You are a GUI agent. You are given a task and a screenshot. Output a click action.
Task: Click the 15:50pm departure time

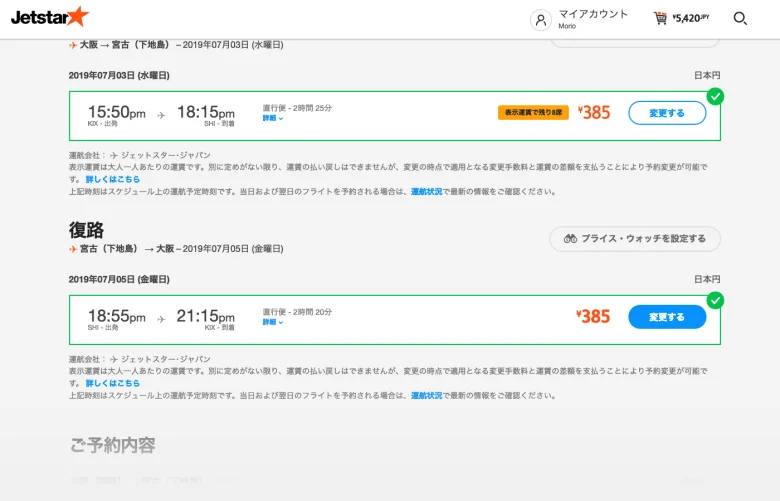pos(116,112)
